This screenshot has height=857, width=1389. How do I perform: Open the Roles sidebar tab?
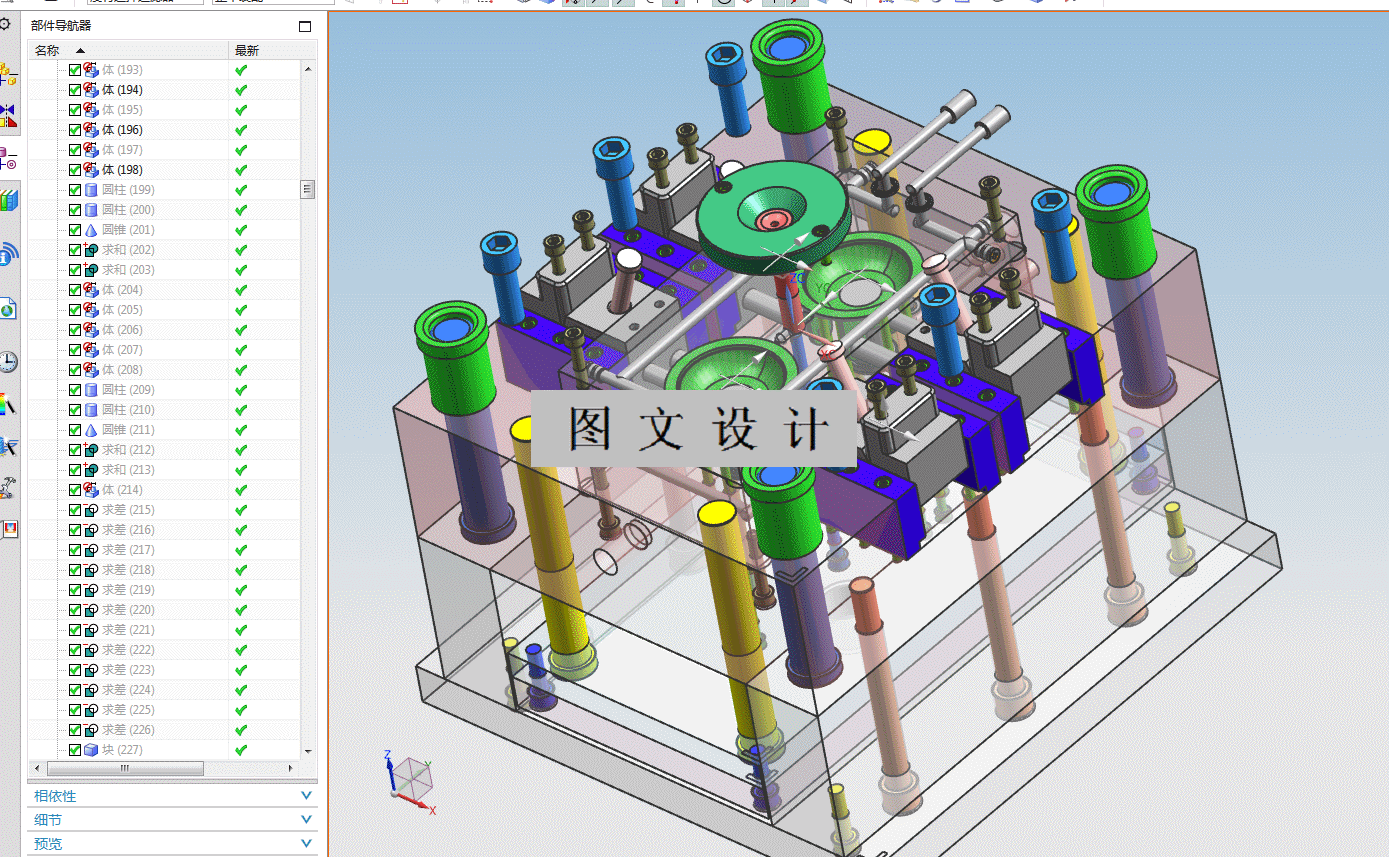pyautogui.click(x=9, y=528)
